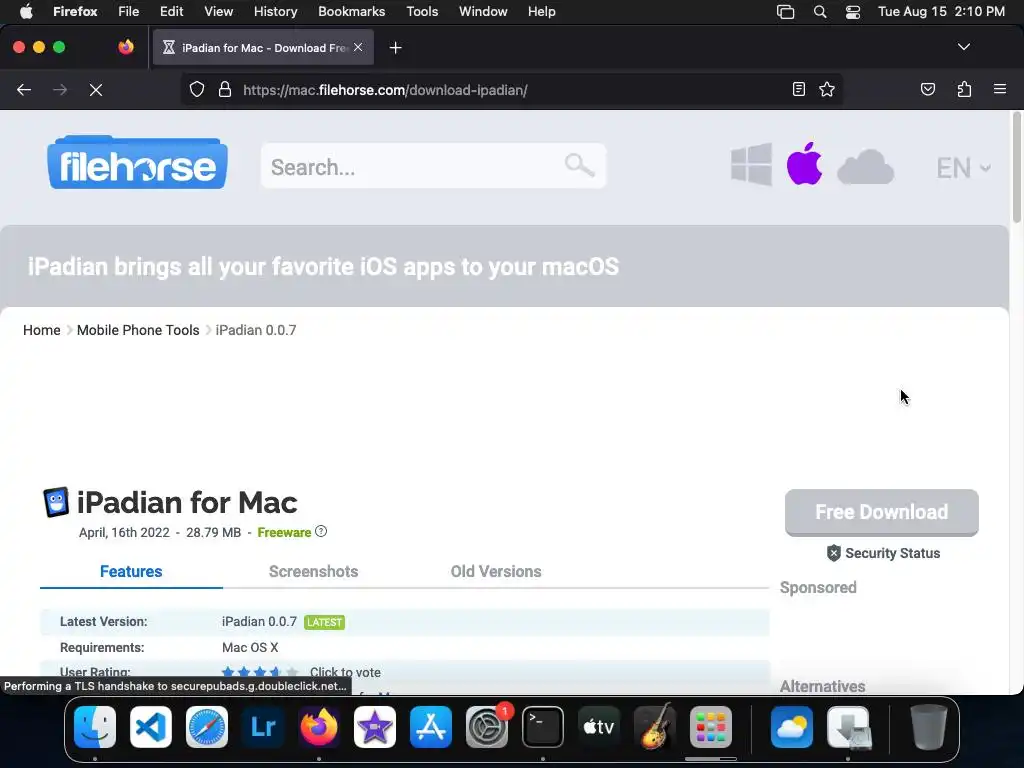This screenshot has width=1024, height=768.
Task: Click the iPadian app icon beside title
Action: [56, 502]
